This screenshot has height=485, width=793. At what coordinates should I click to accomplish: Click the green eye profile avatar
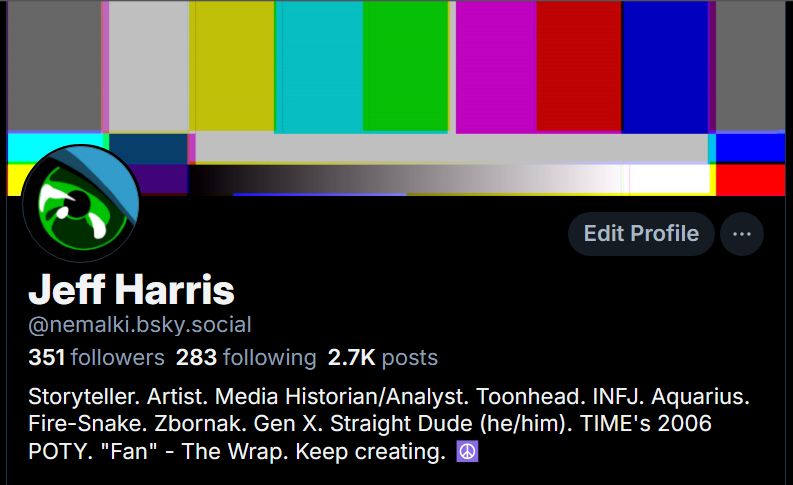tap(81, 204)
